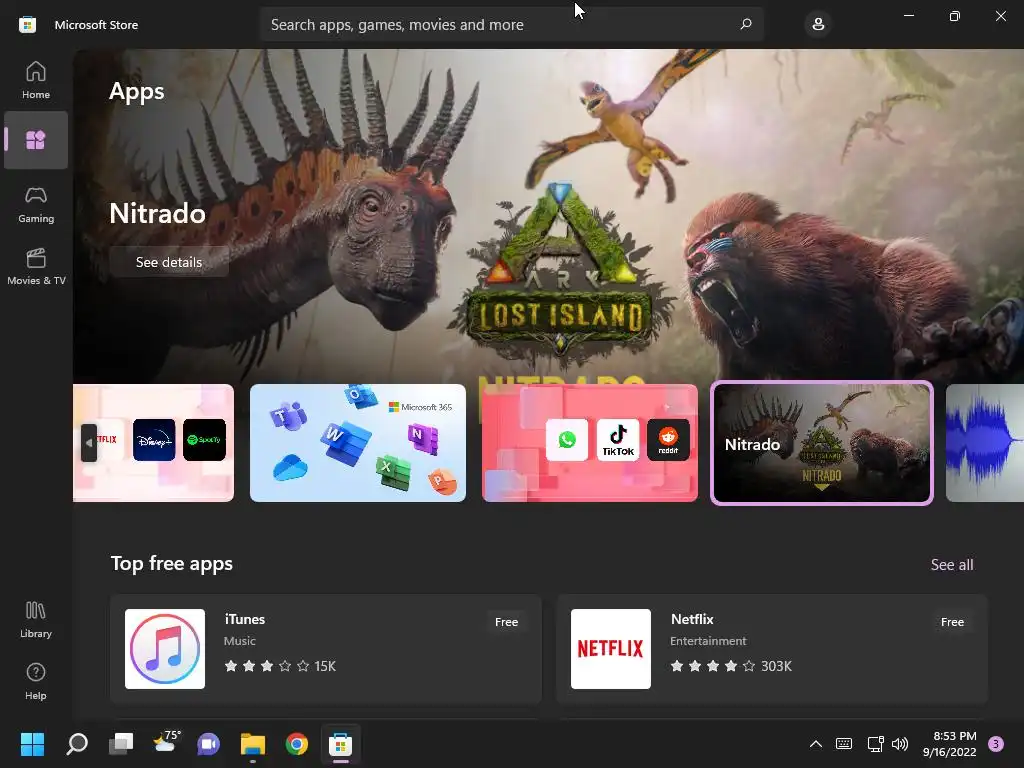Click the Free button for iTunes
1024x768 pixels.
pos(506,622)
